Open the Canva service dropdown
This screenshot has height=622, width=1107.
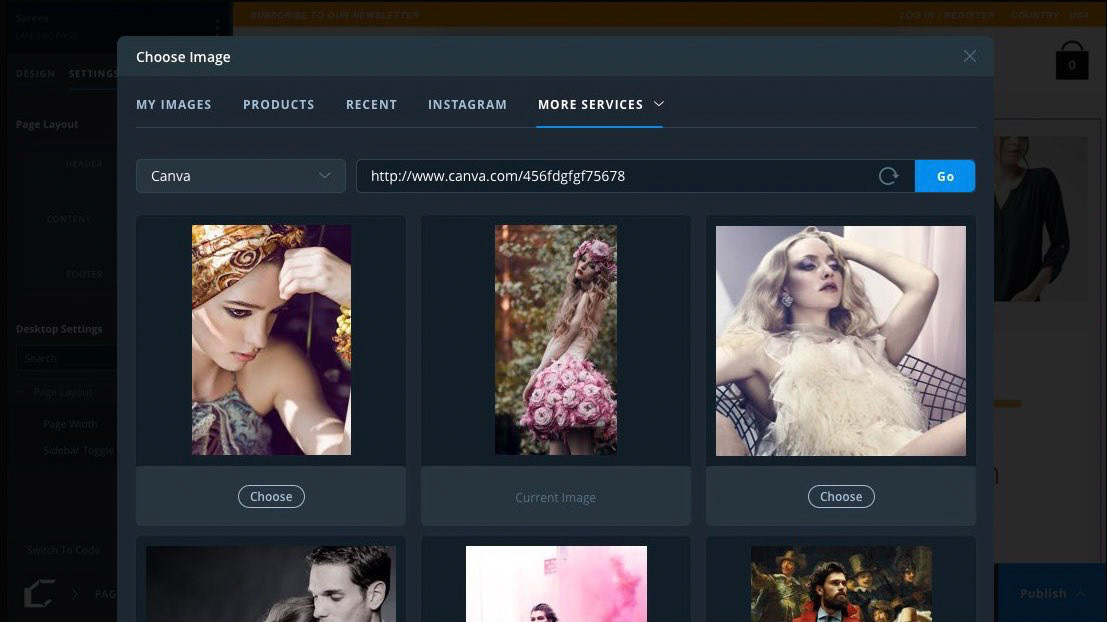pyautogui.click(x=241, y=176)
